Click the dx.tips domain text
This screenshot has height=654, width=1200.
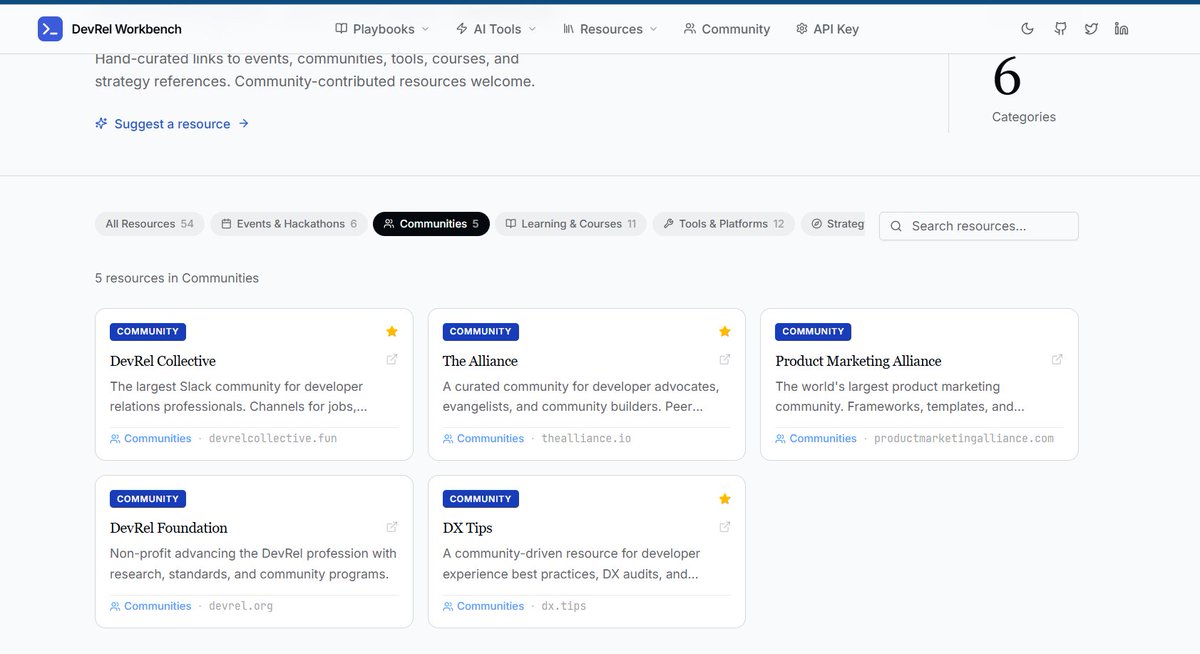(564, 606)
